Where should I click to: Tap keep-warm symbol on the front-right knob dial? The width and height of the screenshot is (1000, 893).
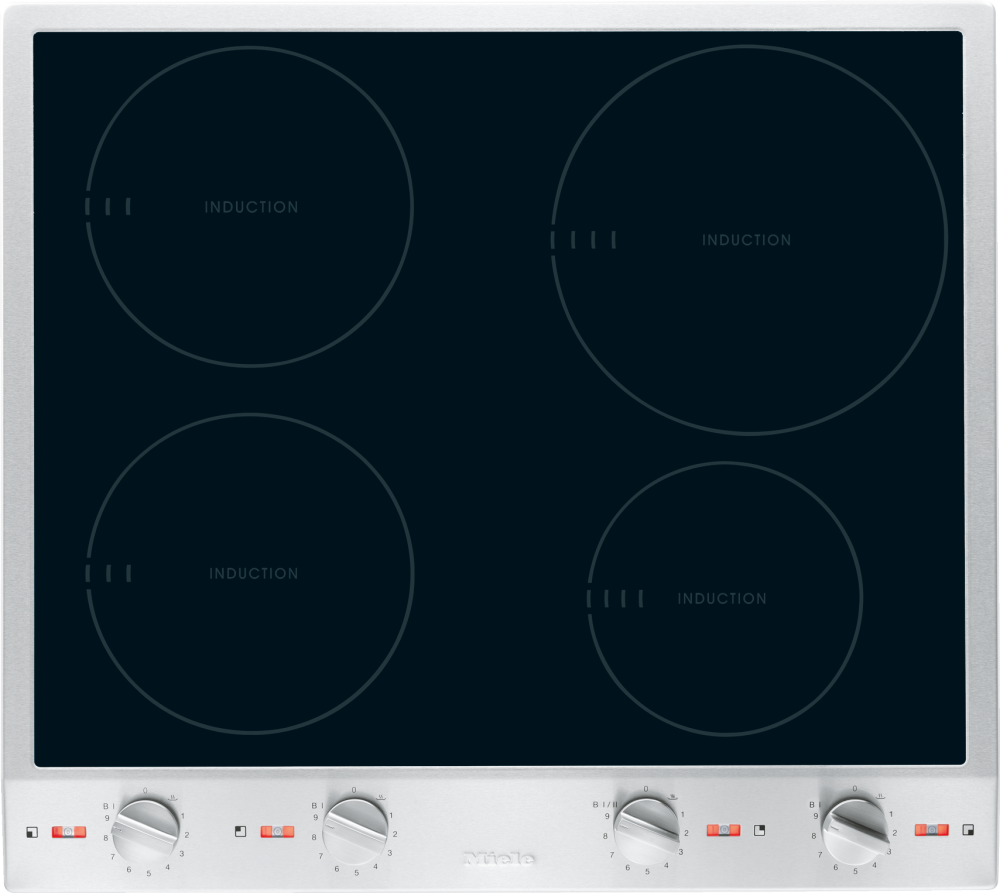(879, 796)
